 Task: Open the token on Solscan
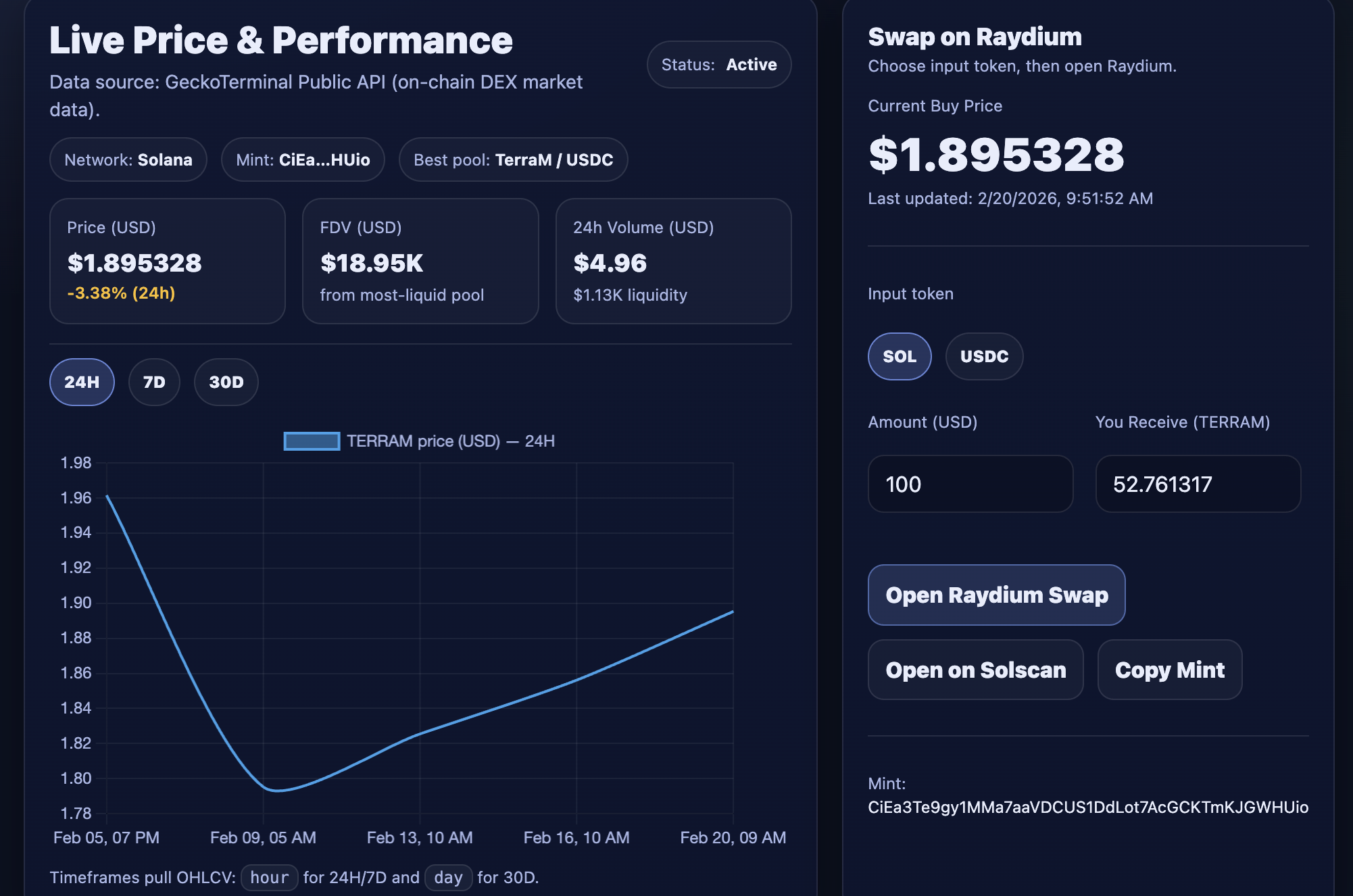pyautogui.click(x=975, y=670)
